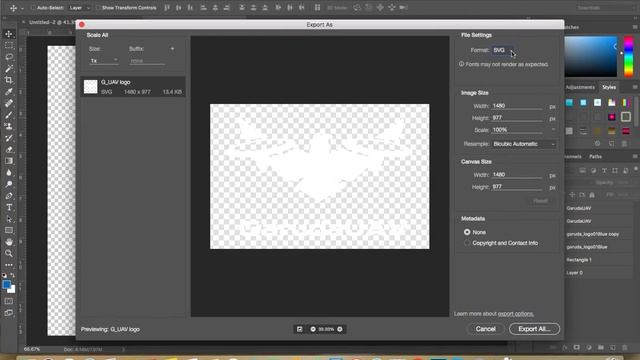The image size is (640, 360).
Task: Select the Brush tool
Action: (x=9, y=115)
